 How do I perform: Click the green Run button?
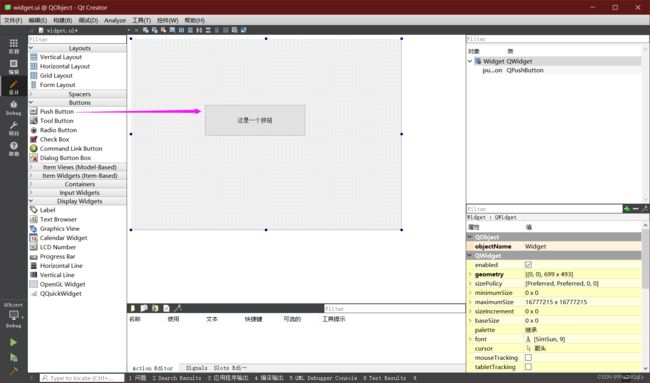[x=13, y=342]
